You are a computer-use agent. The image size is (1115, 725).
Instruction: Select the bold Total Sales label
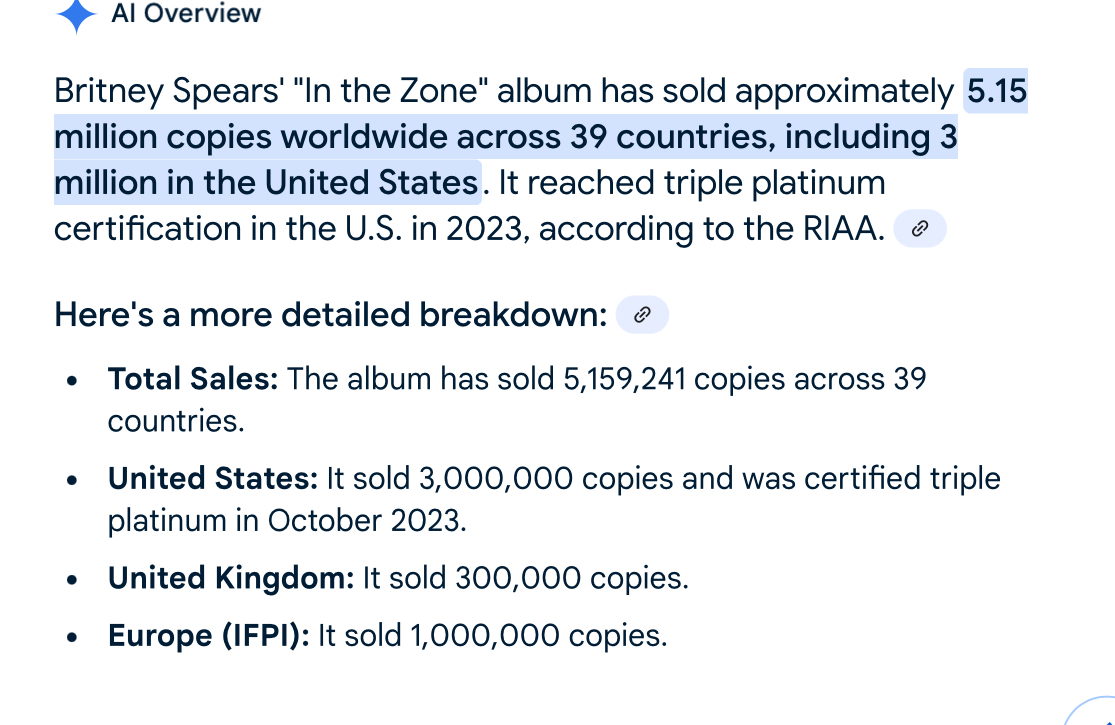193,379
